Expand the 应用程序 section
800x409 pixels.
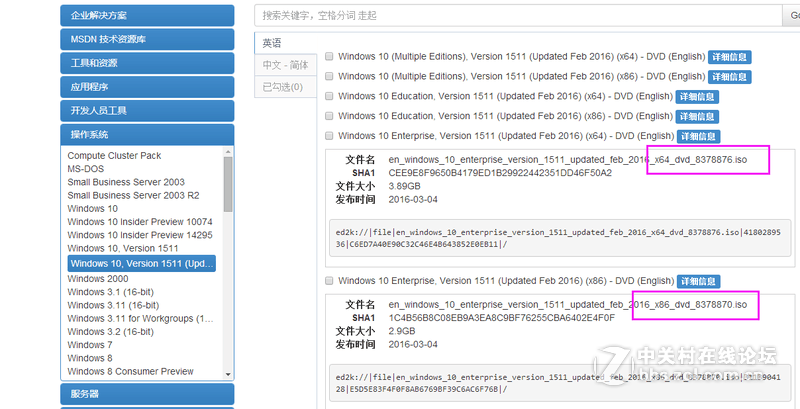click(147, 87)
